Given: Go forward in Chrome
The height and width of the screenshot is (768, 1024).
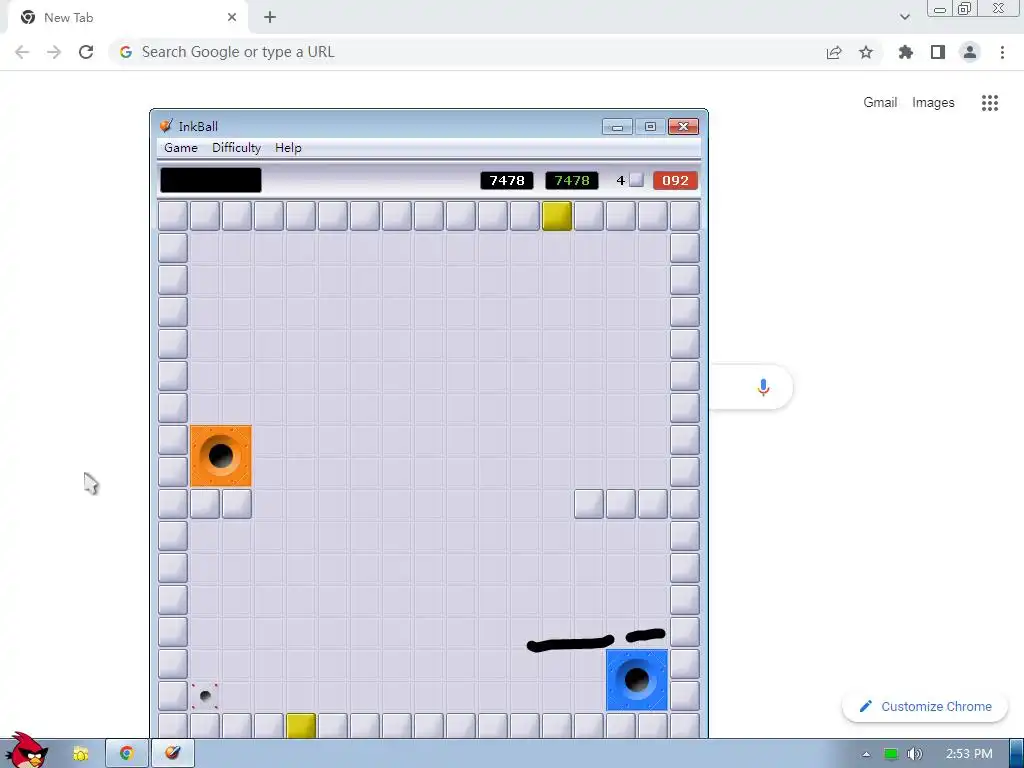Looking at the screenshot, I should (x=54, y=52).
